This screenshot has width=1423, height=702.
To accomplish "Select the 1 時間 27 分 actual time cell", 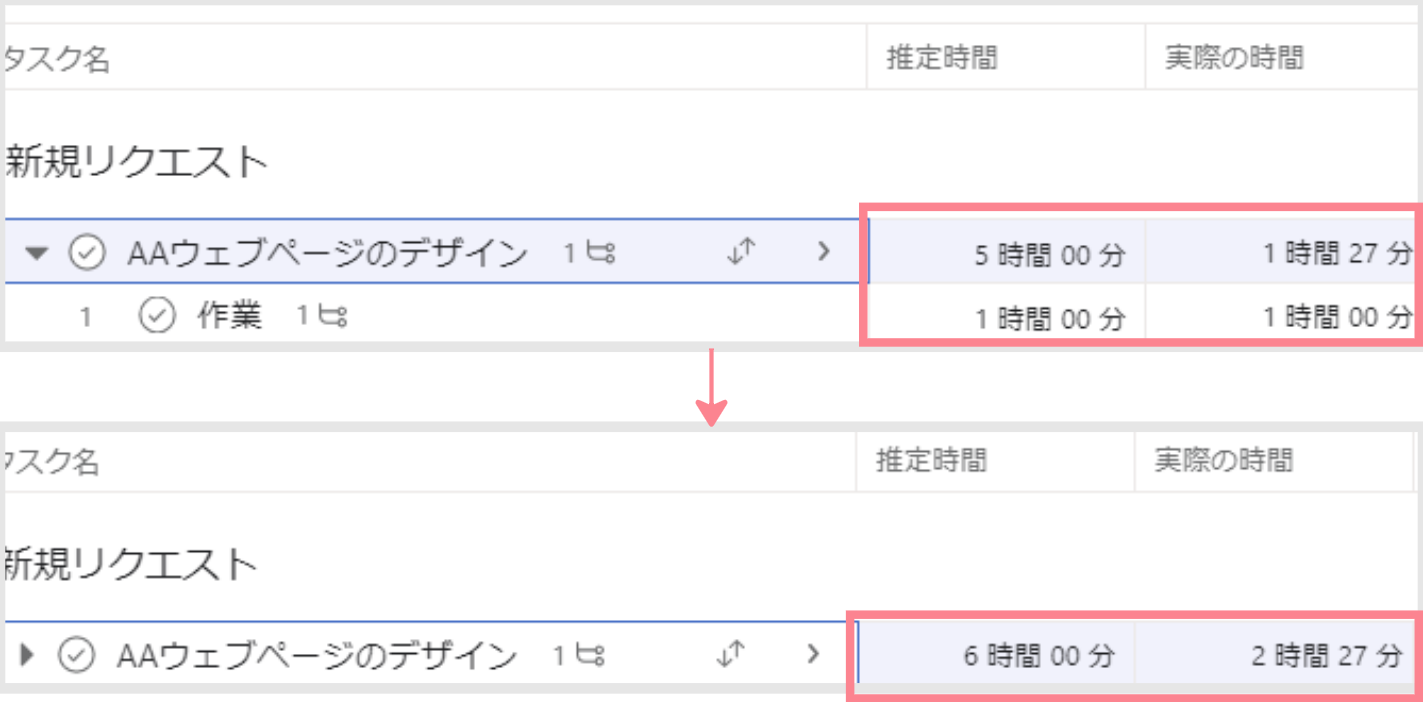I will (x=1280, y=253).
